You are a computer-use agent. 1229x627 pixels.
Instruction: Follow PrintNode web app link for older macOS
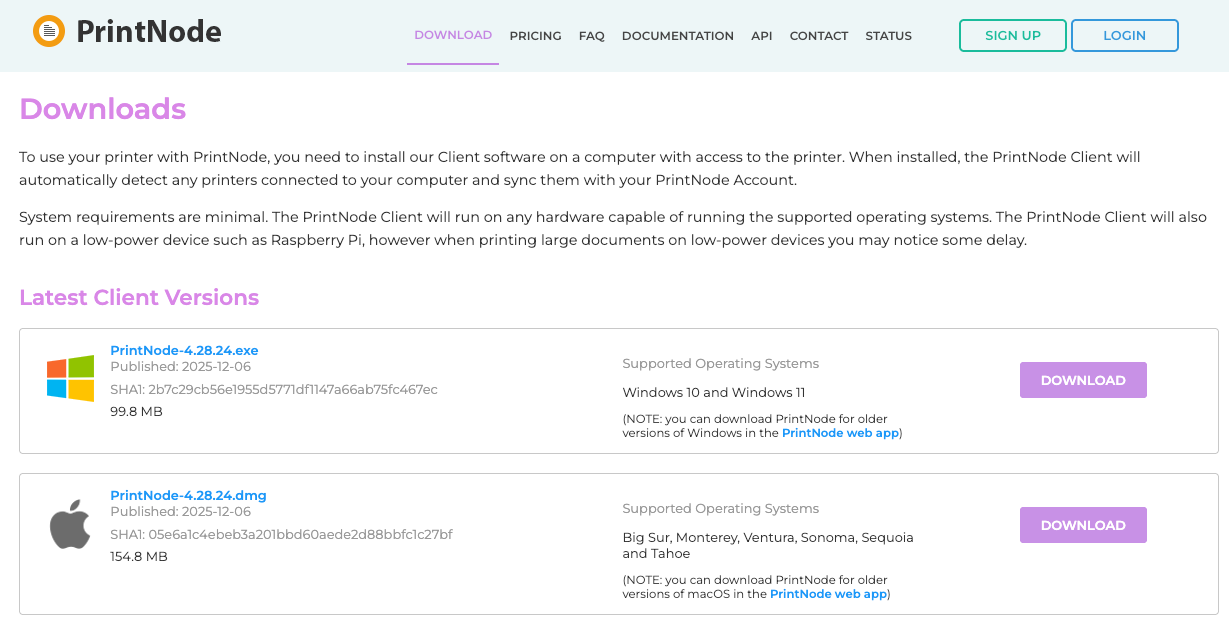[828, 593]
